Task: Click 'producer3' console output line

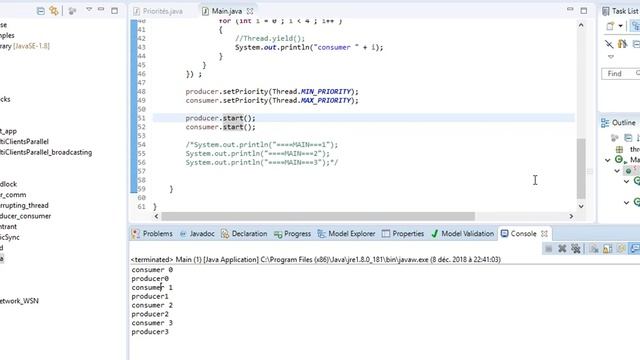Action: point(150,332)
